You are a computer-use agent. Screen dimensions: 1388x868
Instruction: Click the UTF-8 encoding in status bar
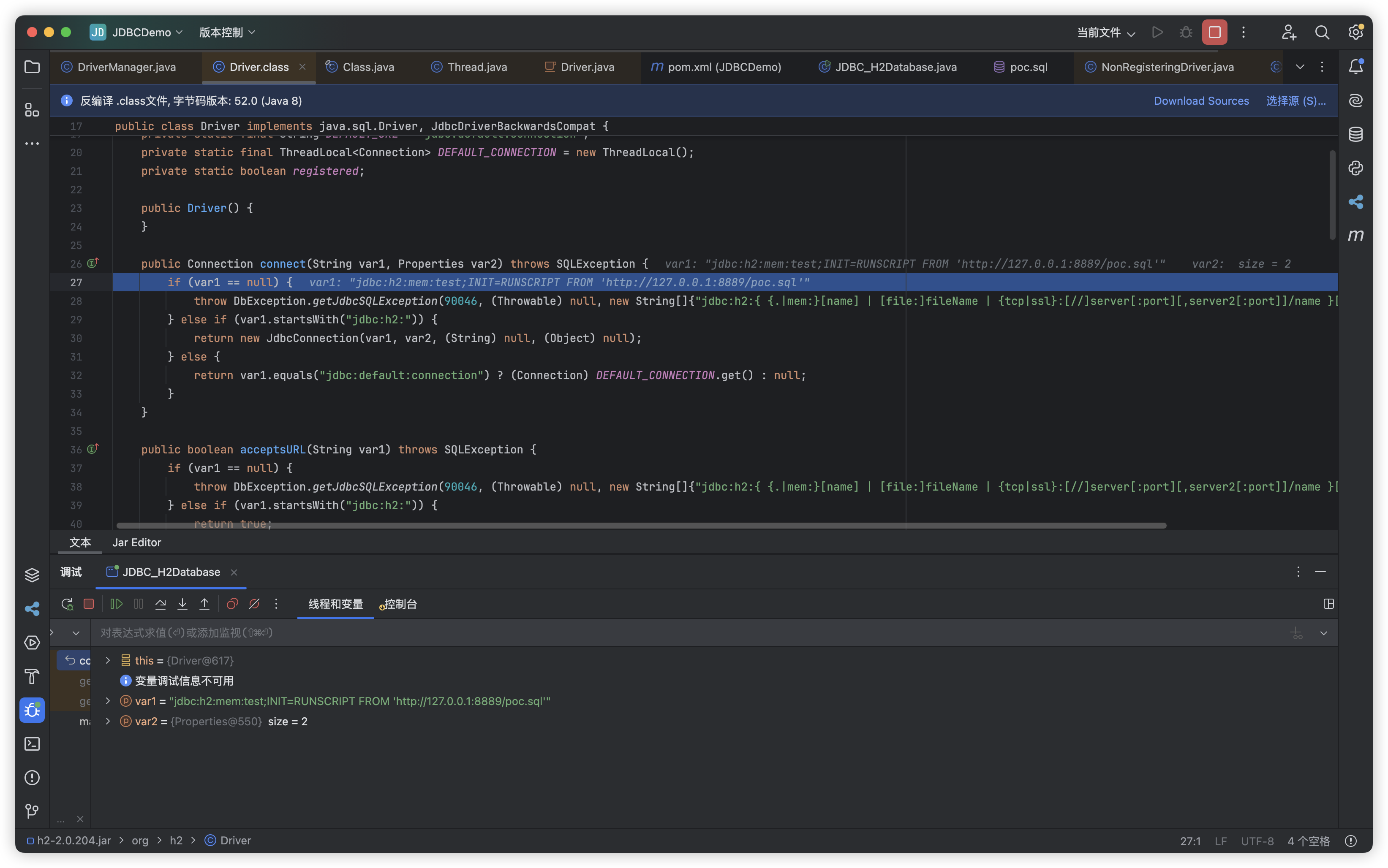click(x=1257, y=841)
